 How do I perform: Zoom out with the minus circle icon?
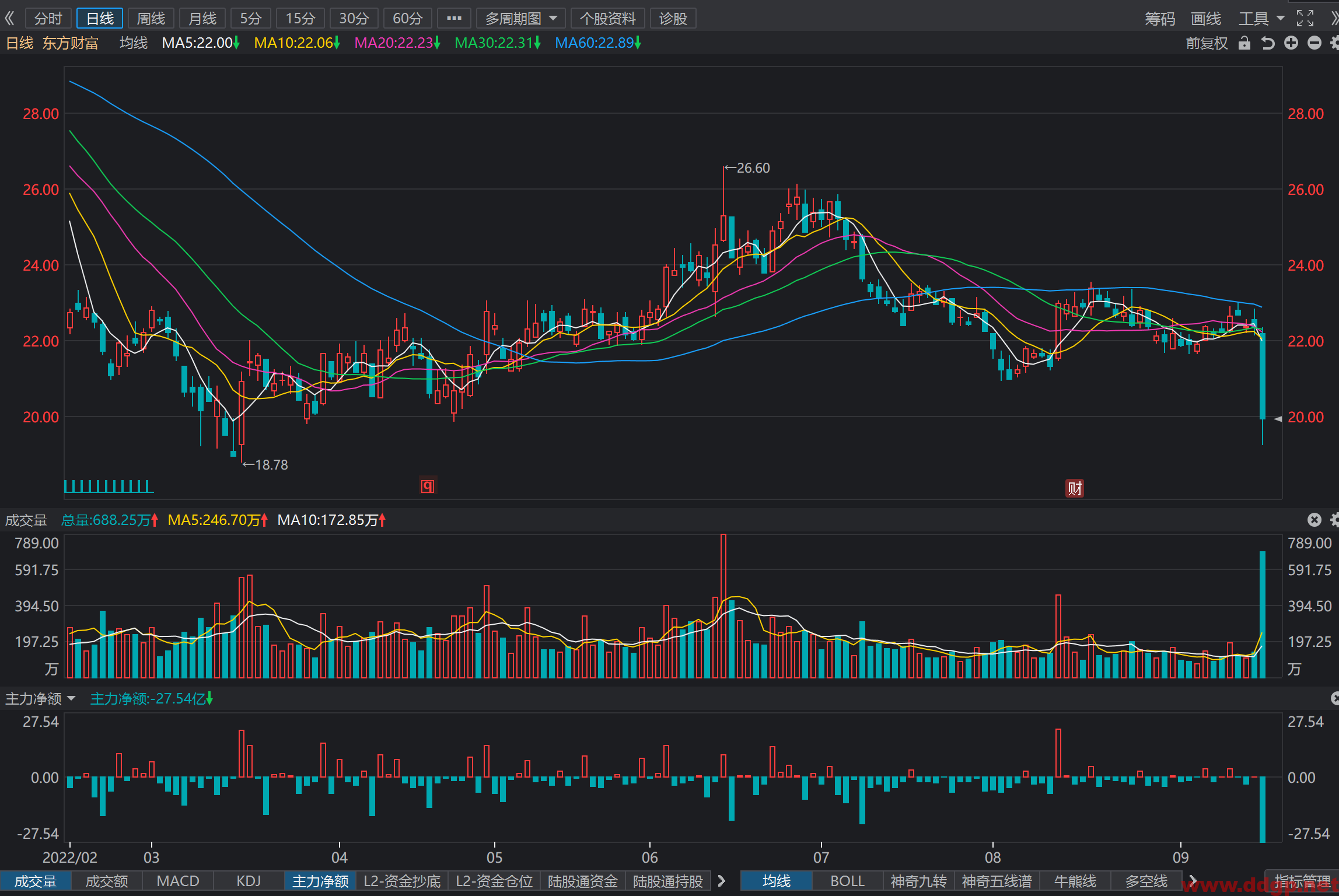pos(1314,43)
